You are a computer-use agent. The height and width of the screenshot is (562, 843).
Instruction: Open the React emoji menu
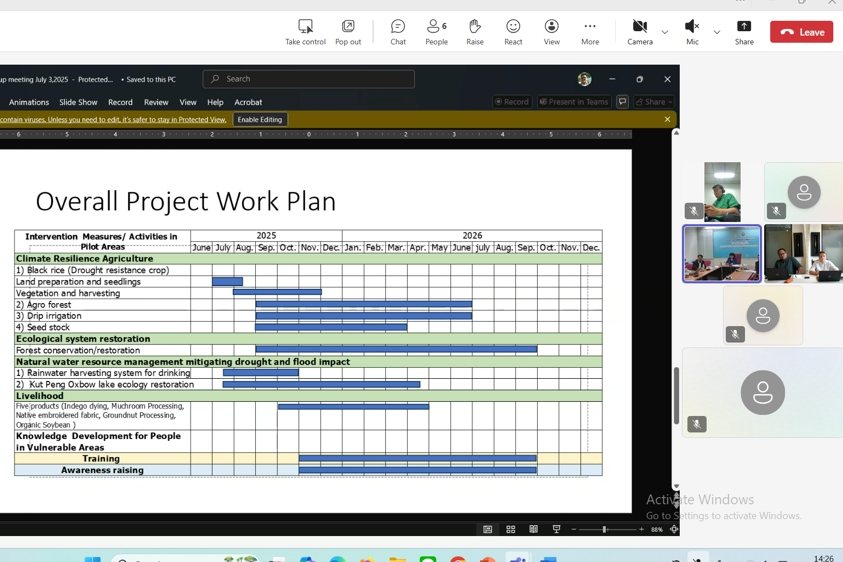tap(513, 32)
